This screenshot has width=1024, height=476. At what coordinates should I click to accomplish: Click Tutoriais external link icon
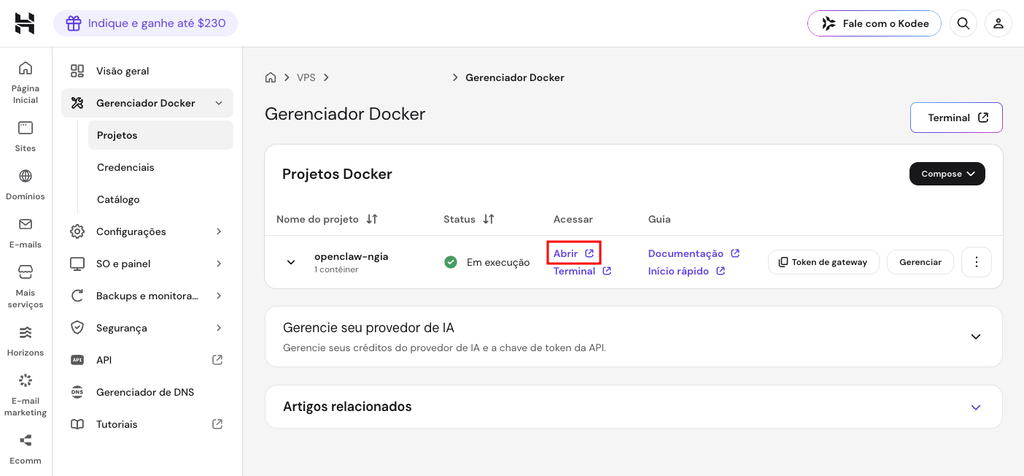[217, 424]
